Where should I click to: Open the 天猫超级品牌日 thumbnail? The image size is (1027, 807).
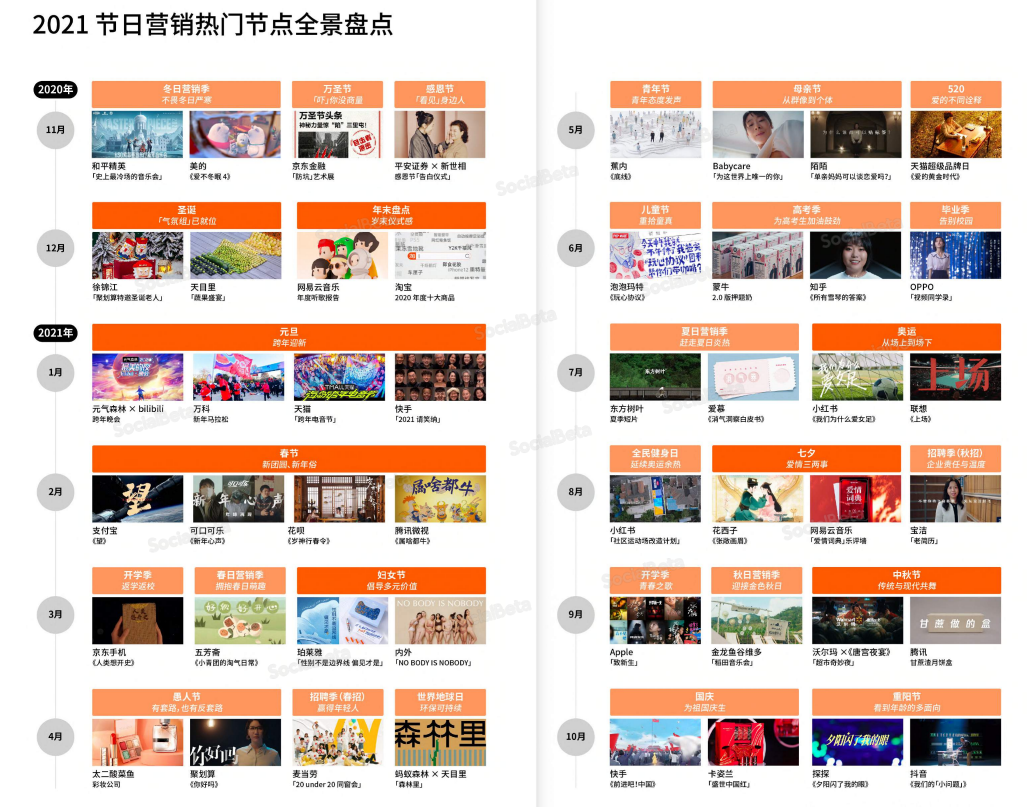pos(956,134)
